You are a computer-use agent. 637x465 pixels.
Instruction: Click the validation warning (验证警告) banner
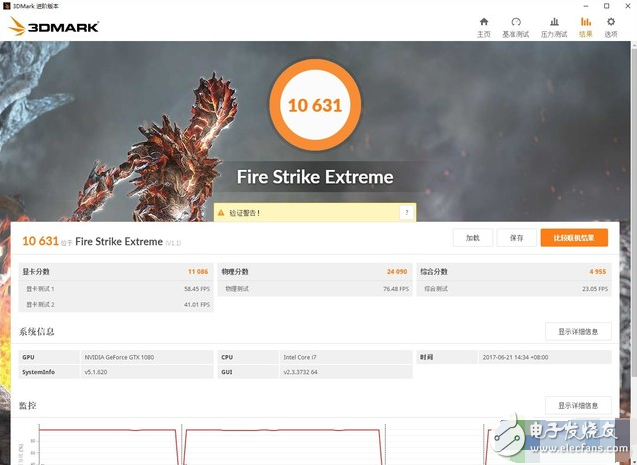[x=312, y=213]
